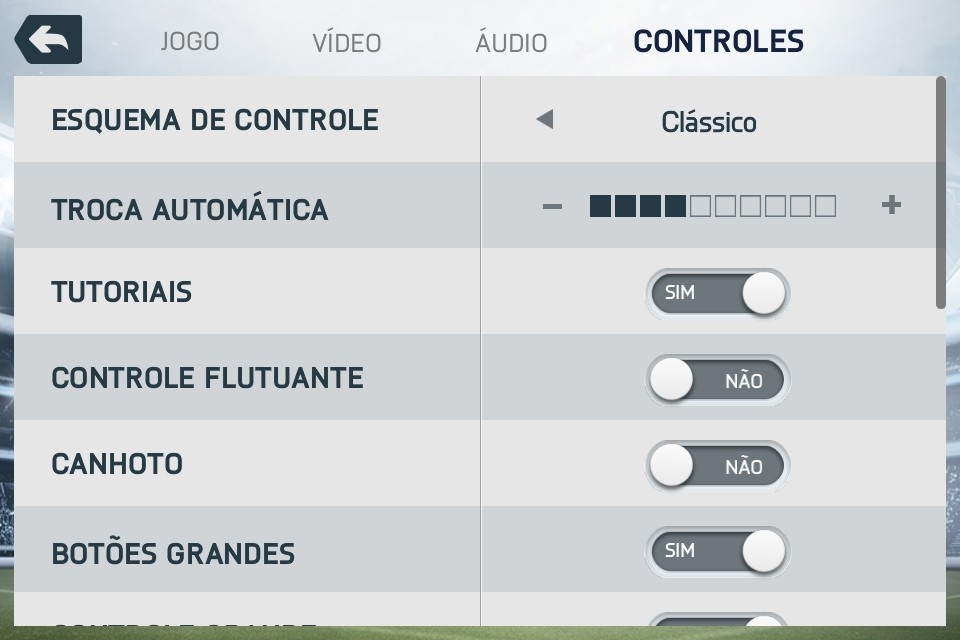This screenshot has width=960, height=640.
Task: Tap the back arrow icon
Action: point(47,40)
